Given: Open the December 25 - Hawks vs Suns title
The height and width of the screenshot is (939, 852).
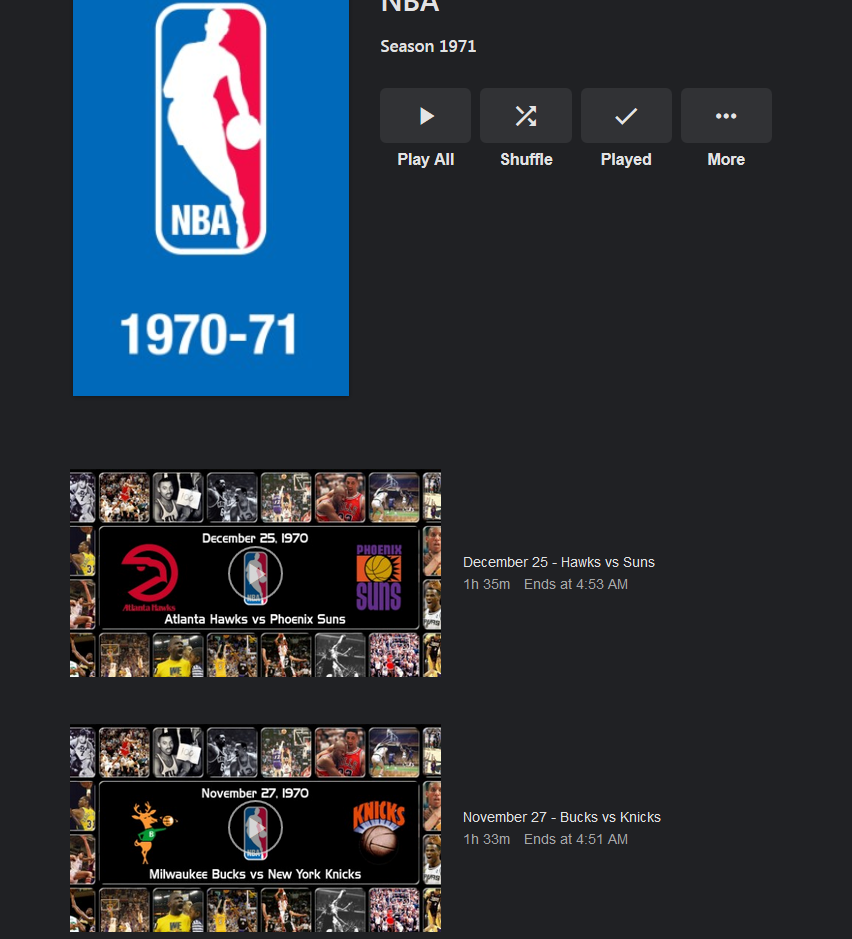Looking at the screenshot, I should coord(559,562).
